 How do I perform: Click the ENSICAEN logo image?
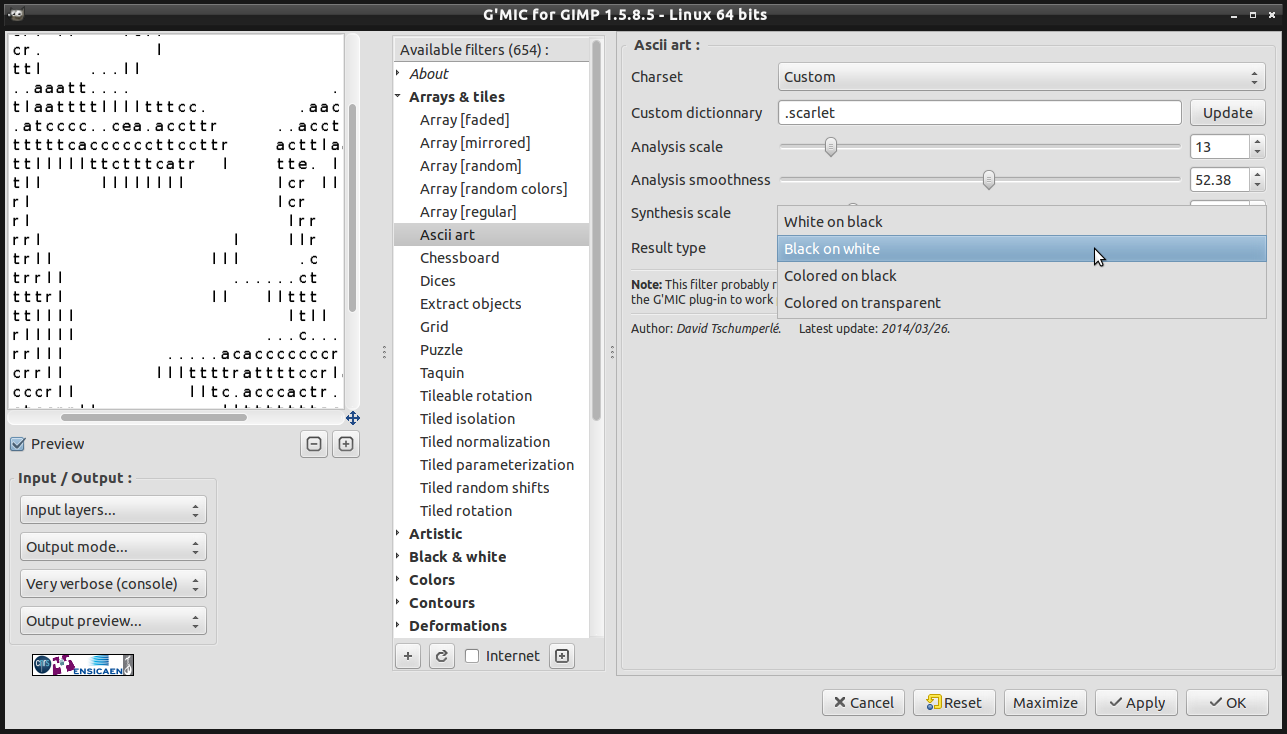click(83, 665)
